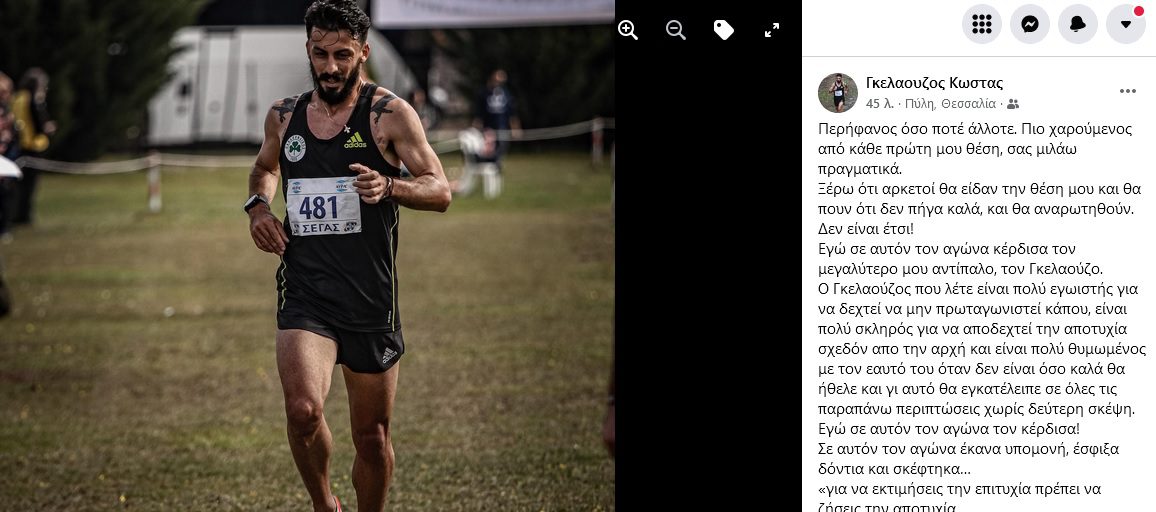Click the black area beside the photo

click(708, 280)
